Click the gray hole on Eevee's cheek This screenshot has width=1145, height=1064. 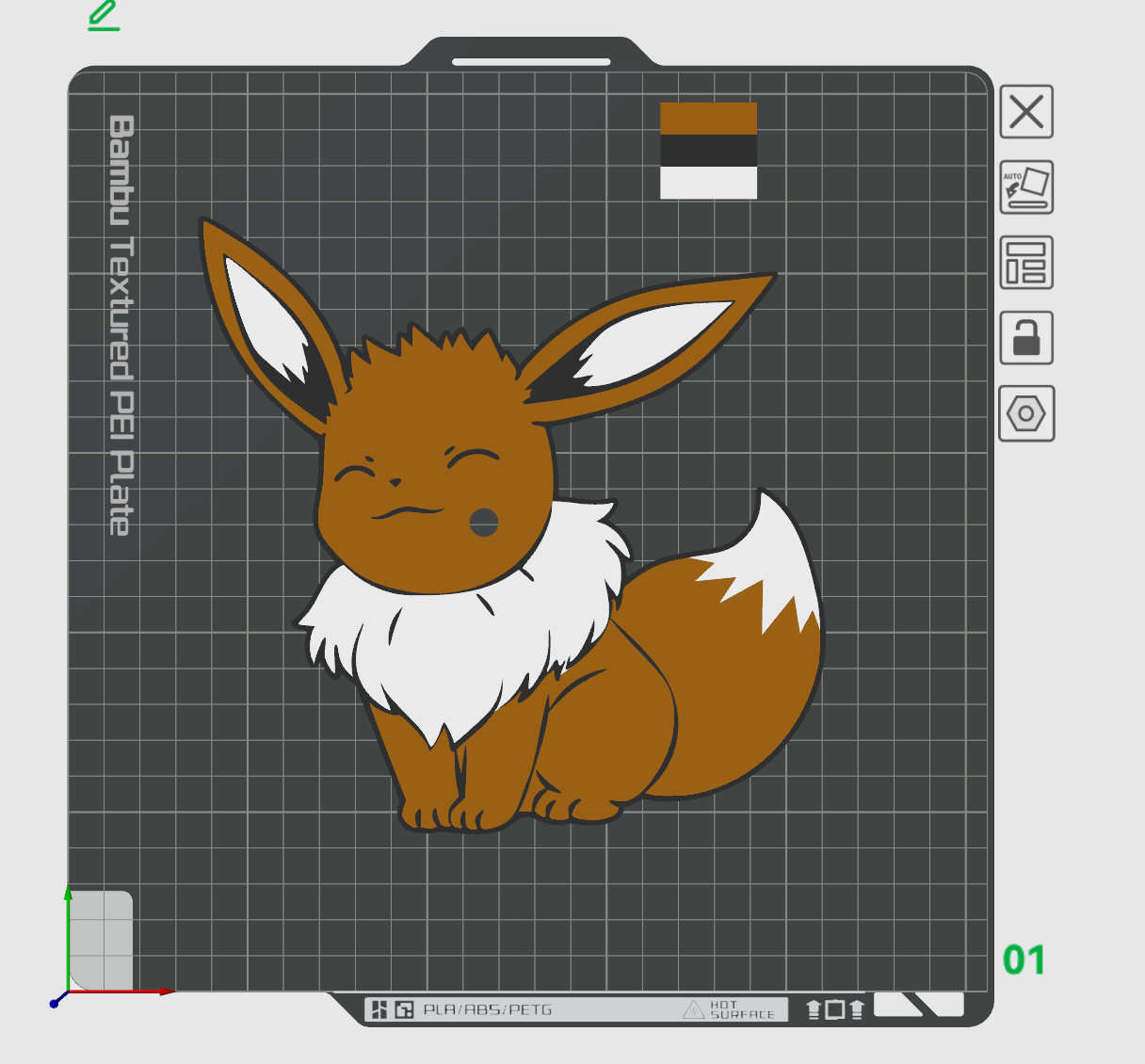pos(484,523)
